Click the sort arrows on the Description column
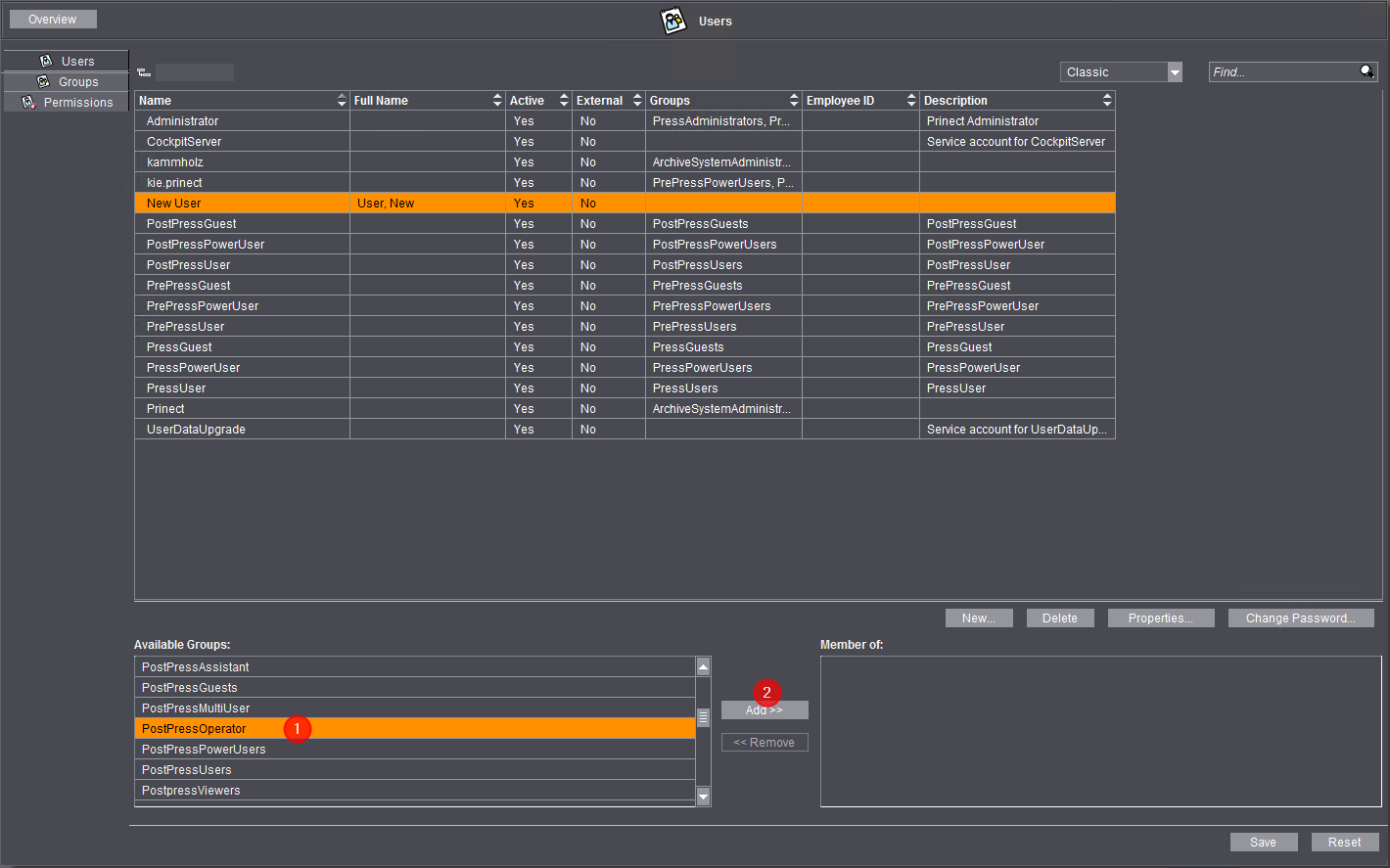 click(1107, 101)
